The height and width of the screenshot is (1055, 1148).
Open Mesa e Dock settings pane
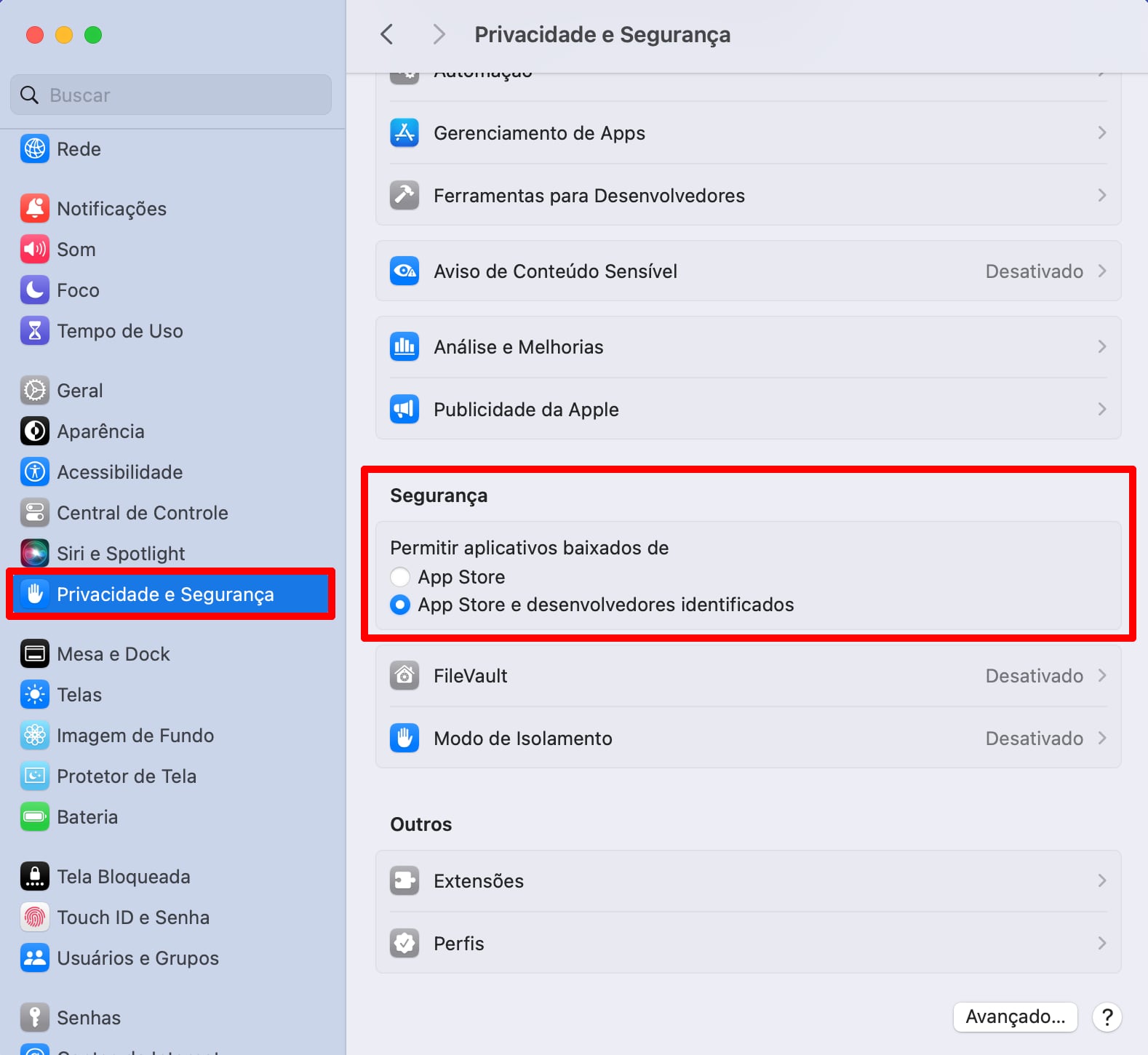coord(113,654)
